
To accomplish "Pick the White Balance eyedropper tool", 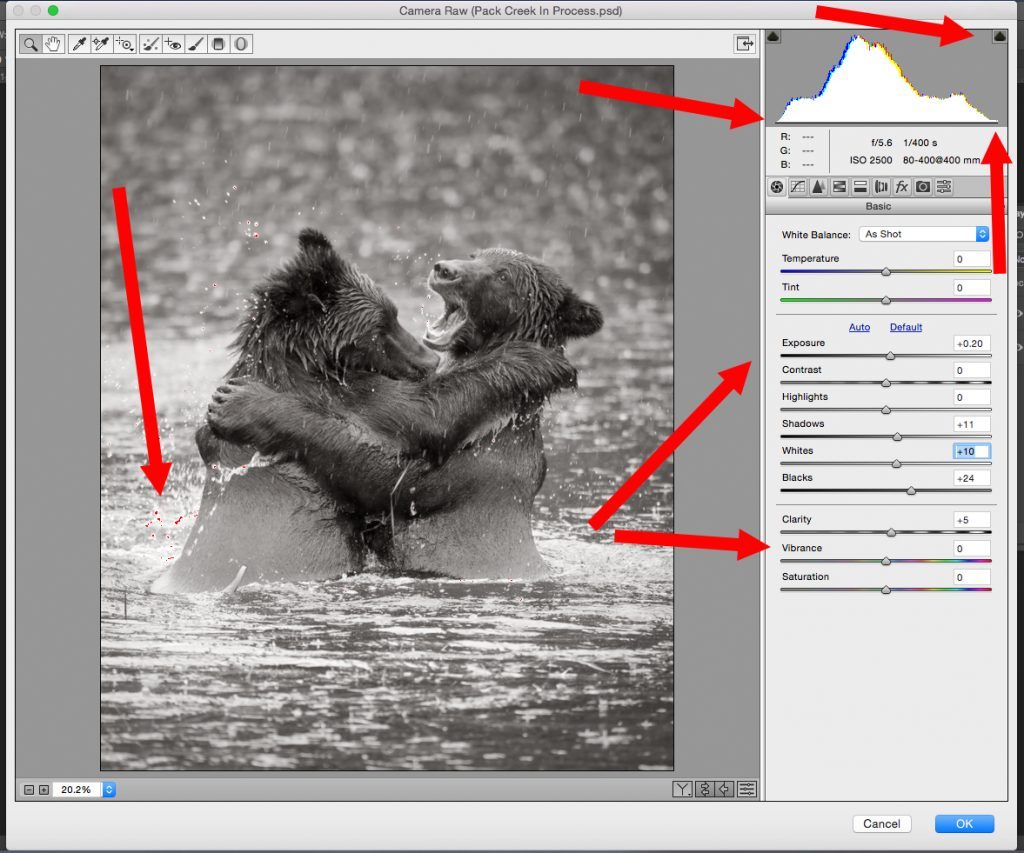I will [x=78, y=44].
